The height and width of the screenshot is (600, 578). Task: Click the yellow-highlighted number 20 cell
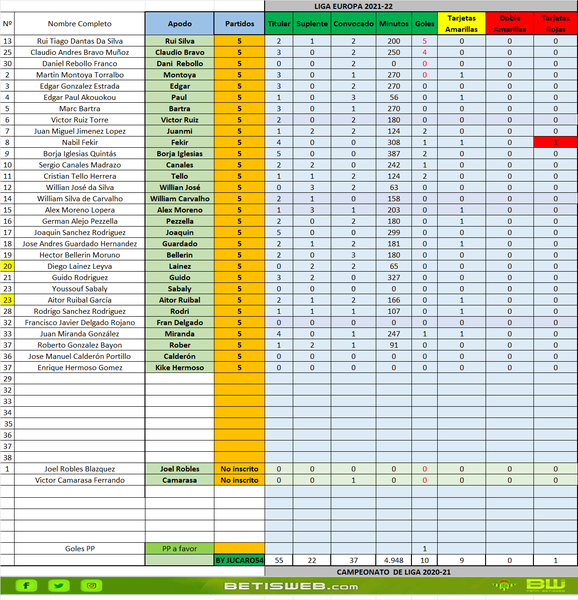coord(7,266)
